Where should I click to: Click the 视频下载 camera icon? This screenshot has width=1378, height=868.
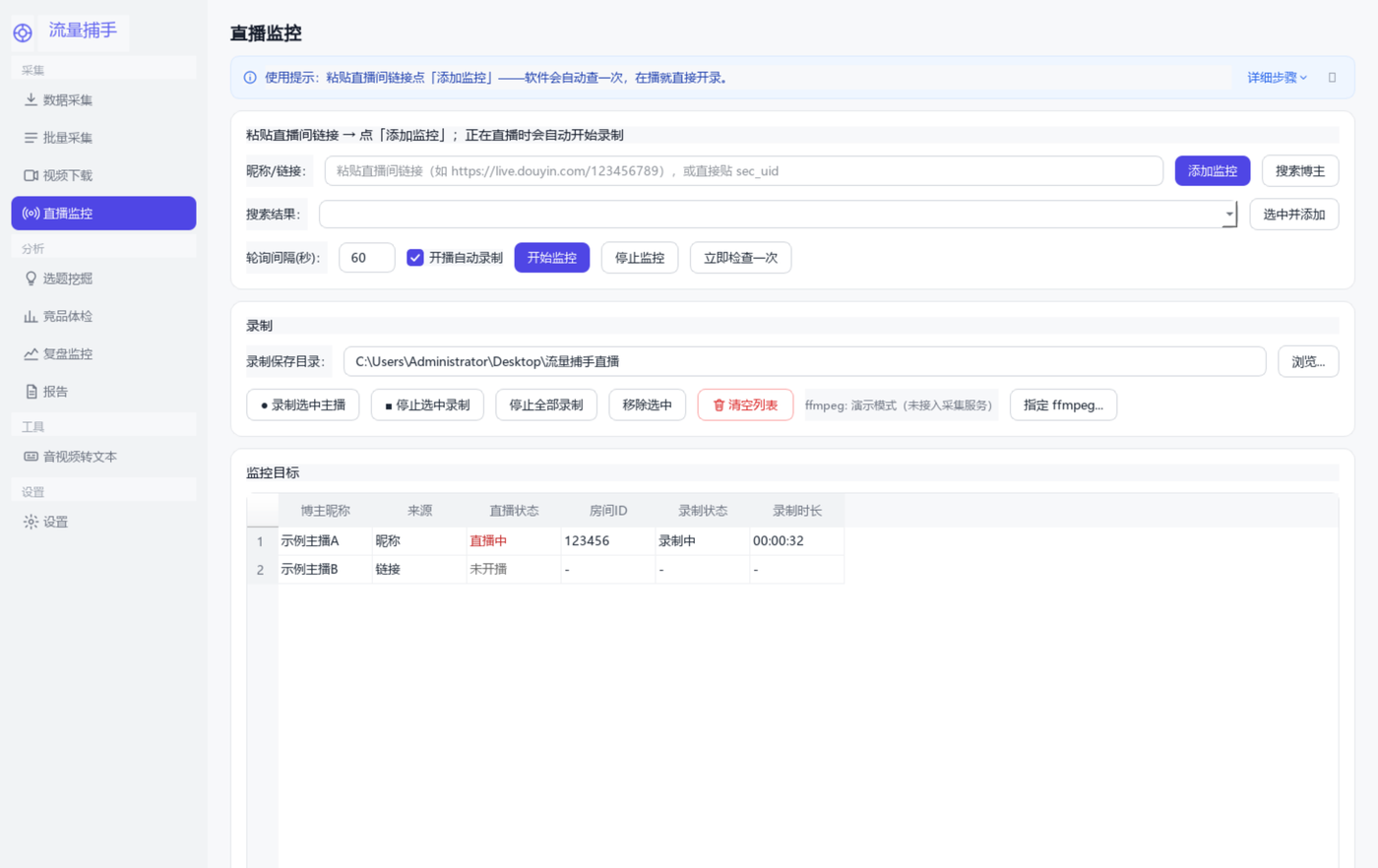click(x=31, y=175)
